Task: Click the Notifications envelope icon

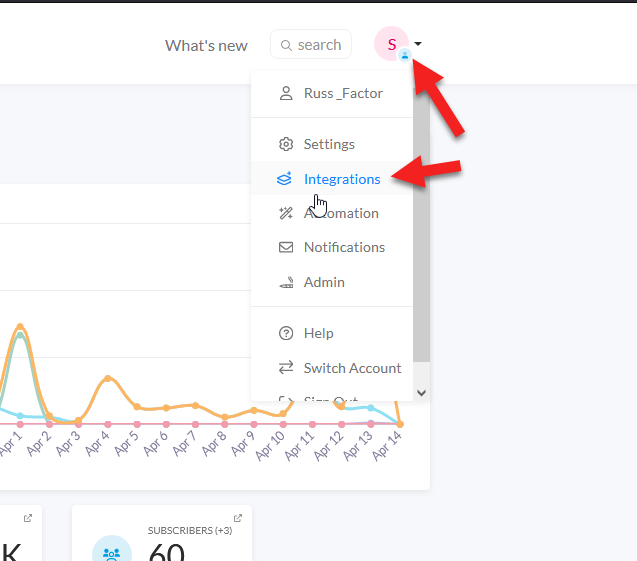Action: pos(286,247)
